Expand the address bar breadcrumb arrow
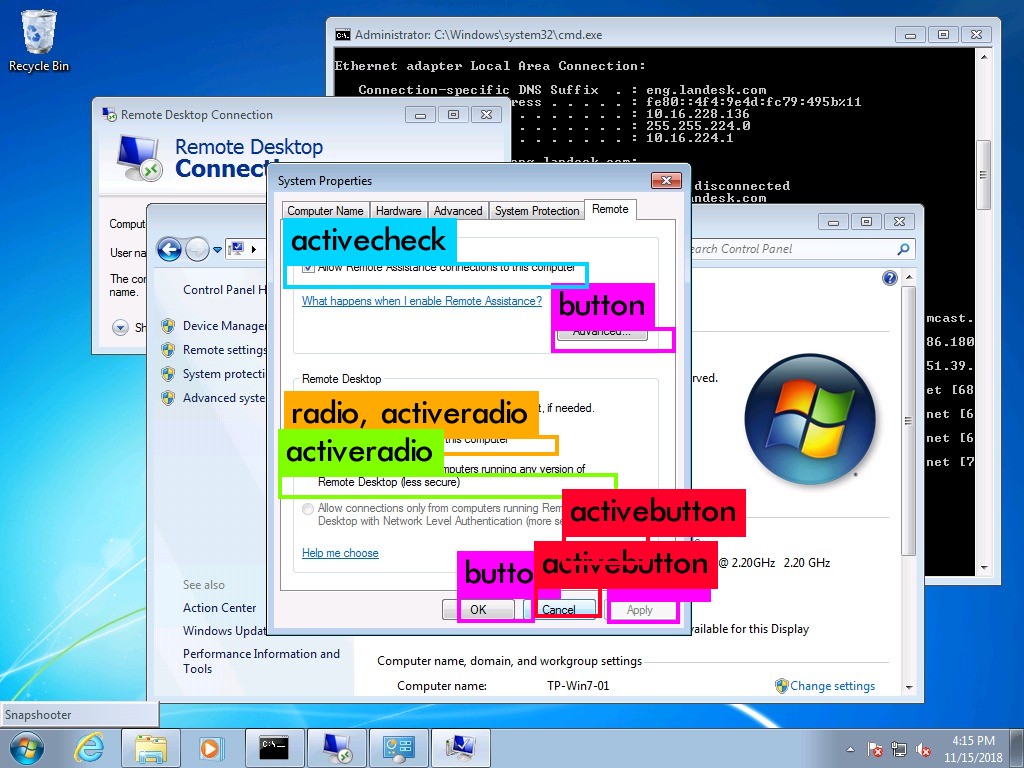The height and width of the screenshot is (768, 1024). click(253, 249)
